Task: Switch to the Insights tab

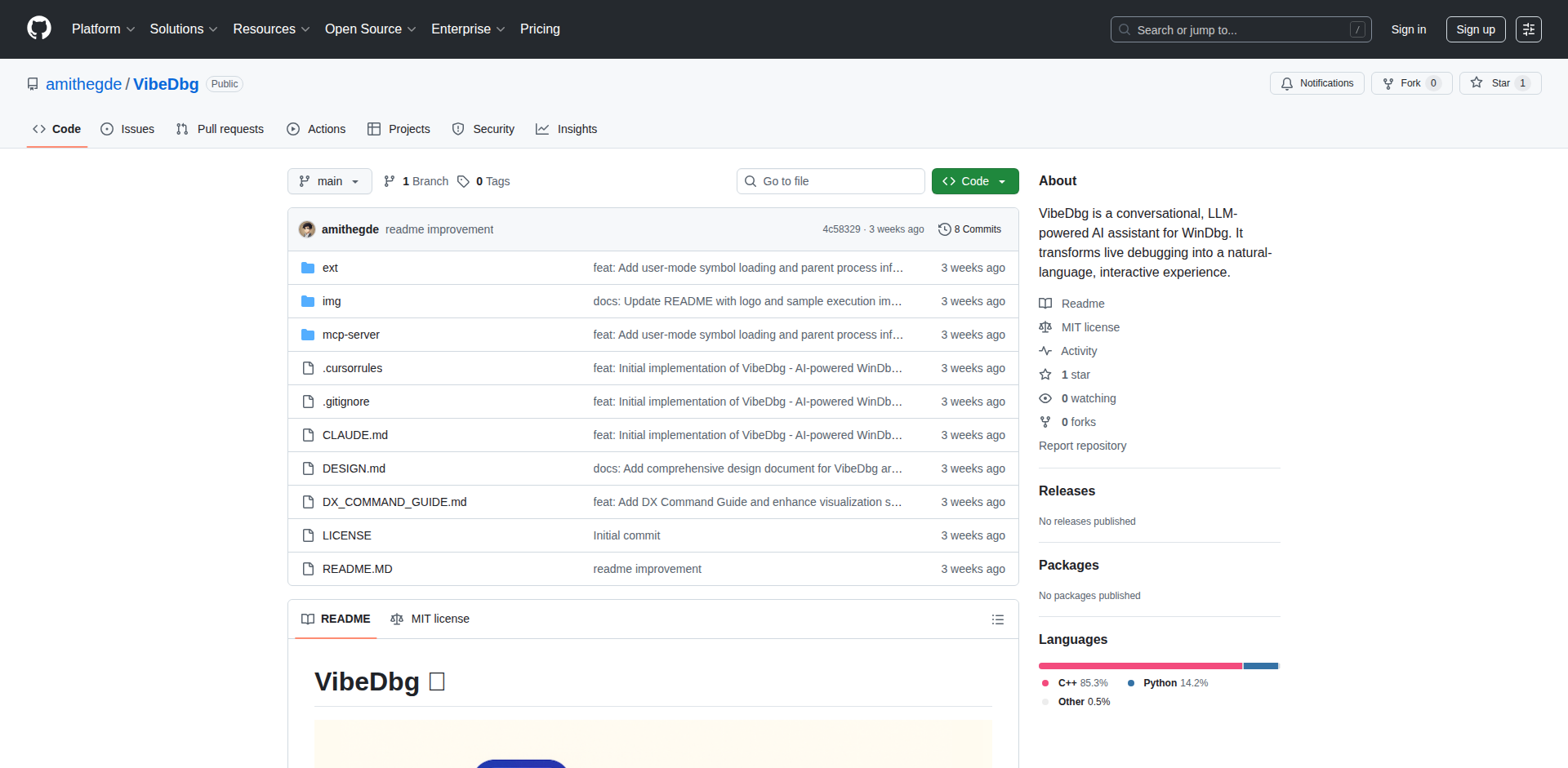Action: 567,129
